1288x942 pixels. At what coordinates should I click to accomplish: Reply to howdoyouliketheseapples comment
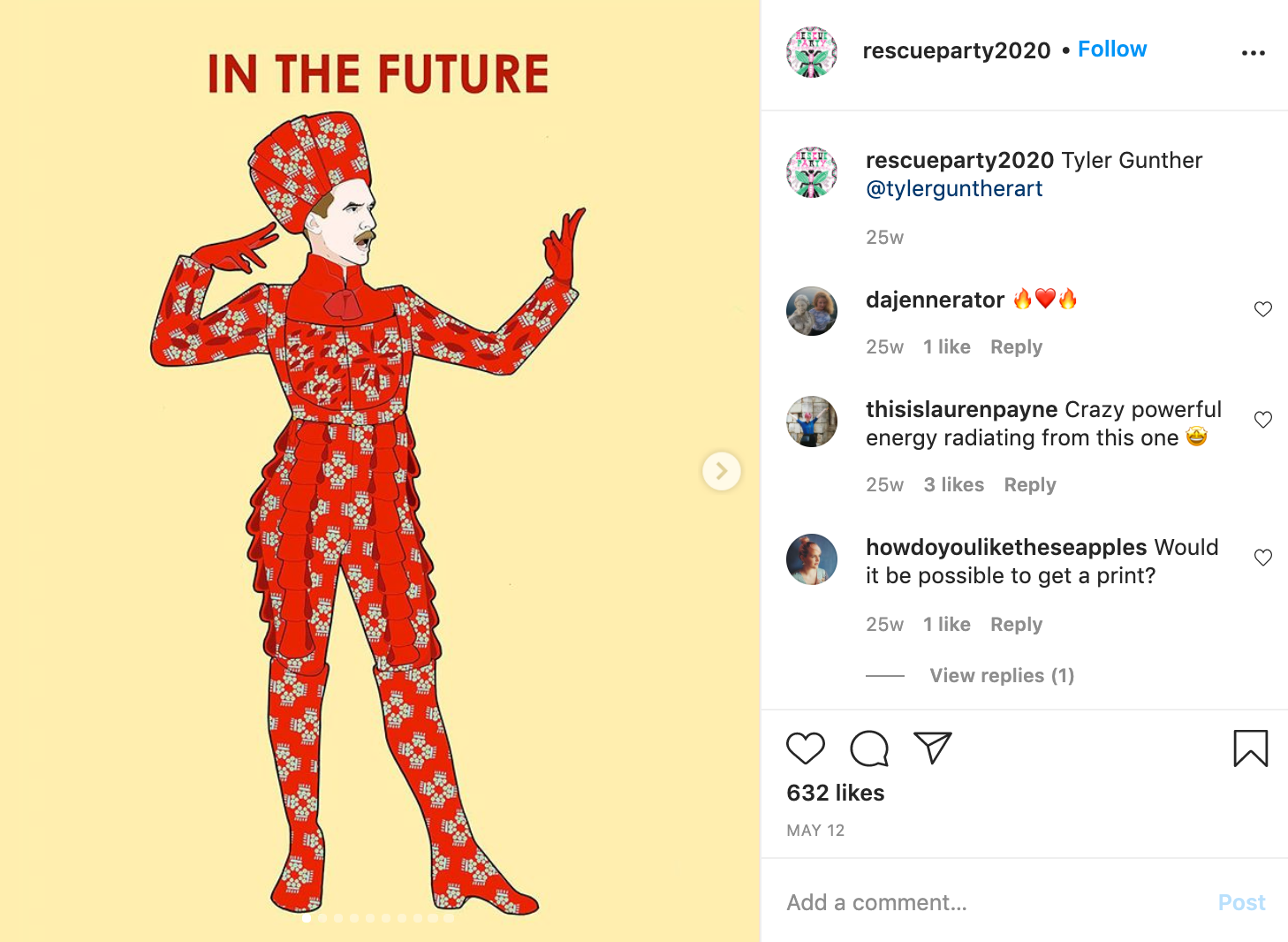[1016, 625]
